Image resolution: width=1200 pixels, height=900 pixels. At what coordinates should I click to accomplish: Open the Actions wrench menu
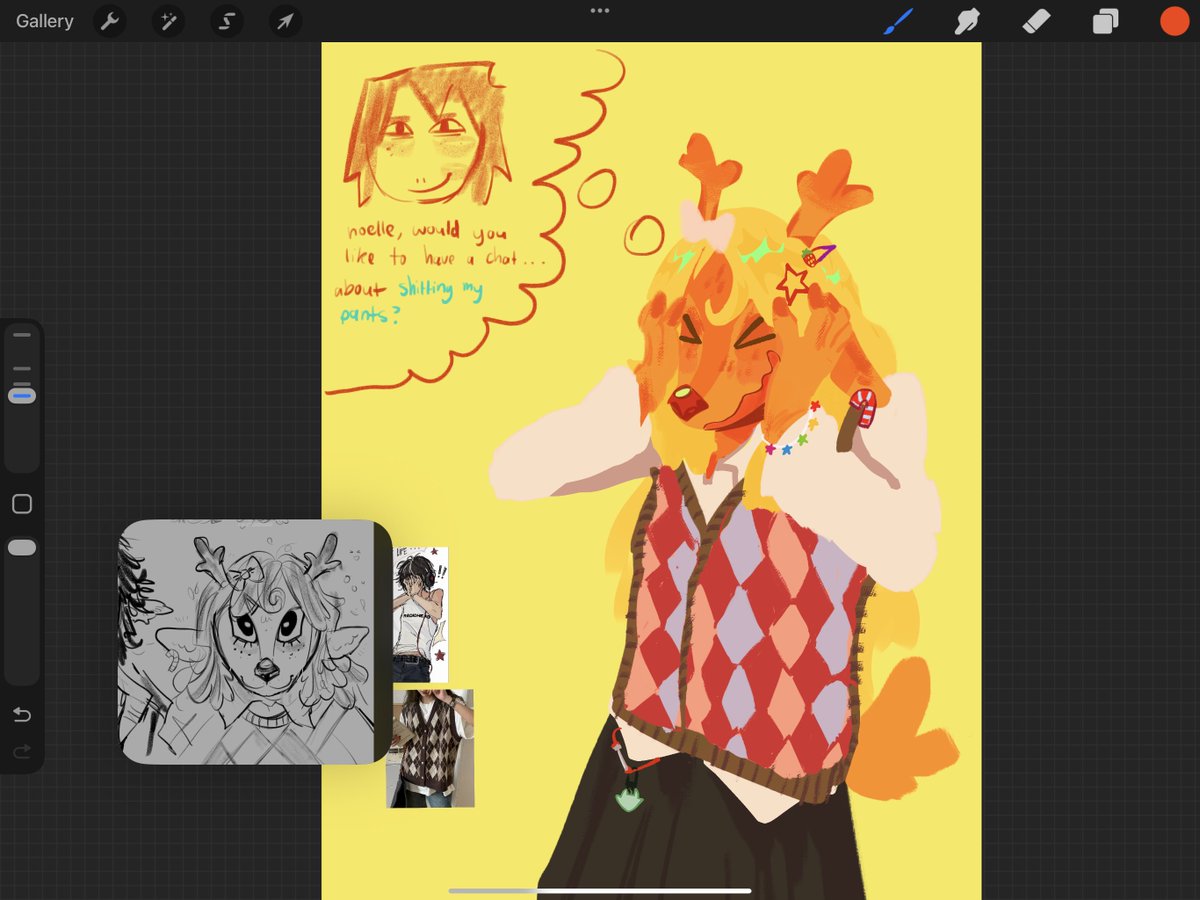(110, 21)
